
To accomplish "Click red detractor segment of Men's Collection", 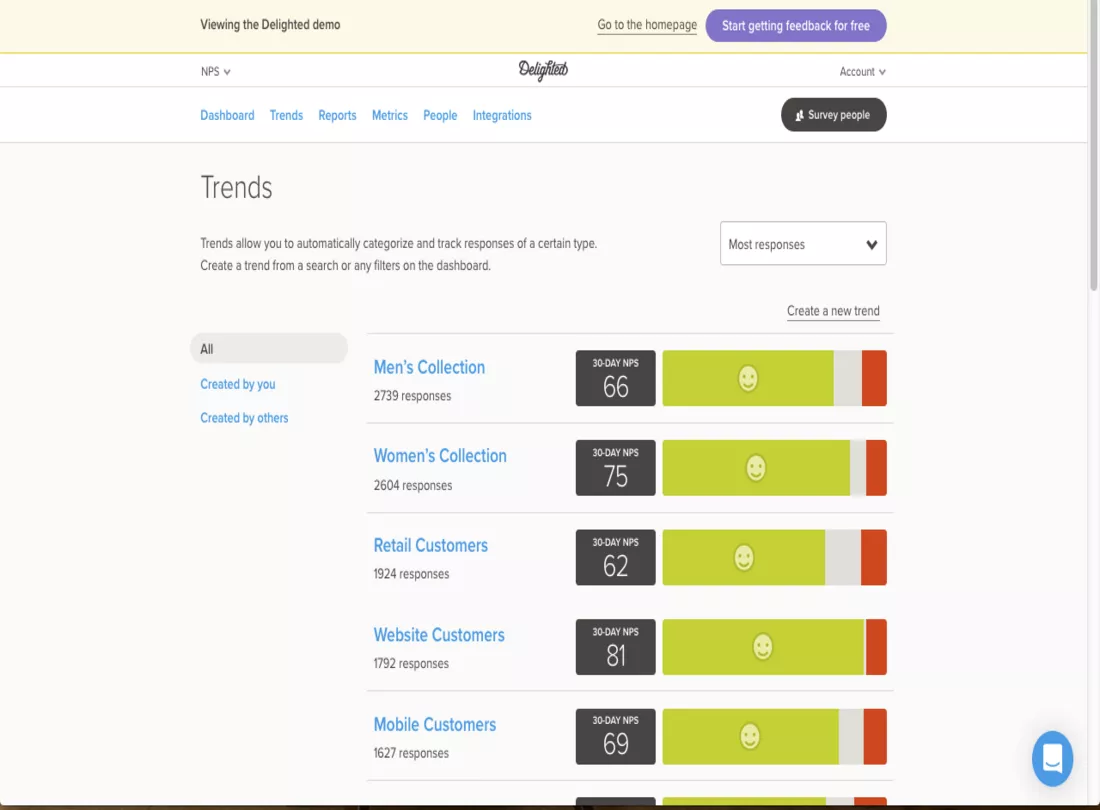I will point(874,378).
